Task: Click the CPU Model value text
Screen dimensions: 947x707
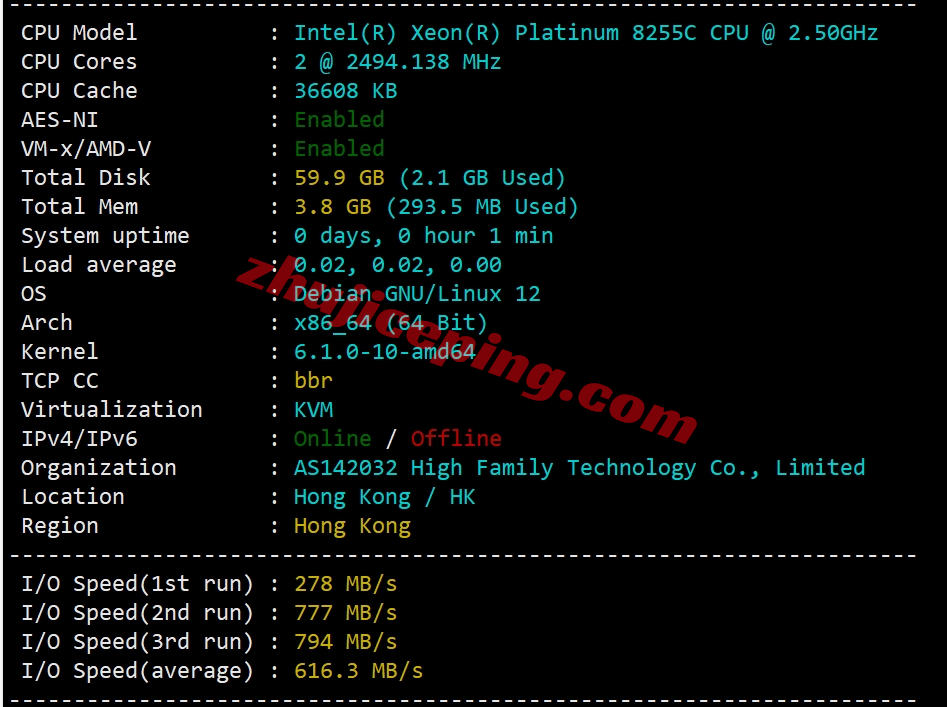Action: [585, 33]
